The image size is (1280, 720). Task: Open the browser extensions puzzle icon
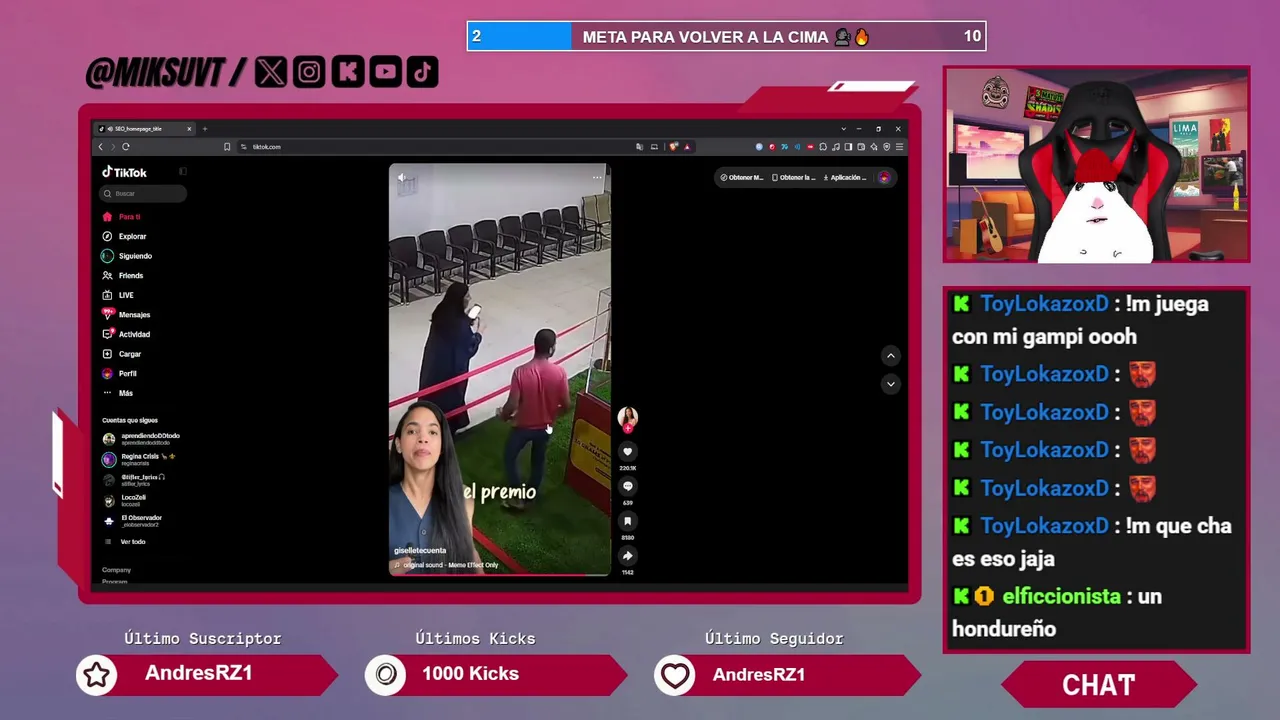823,147
